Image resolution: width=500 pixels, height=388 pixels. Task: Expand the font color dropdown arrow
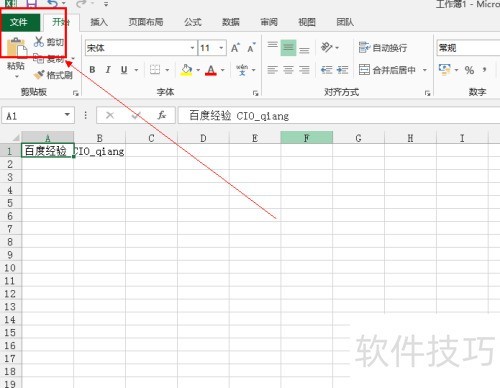point(222,70)
